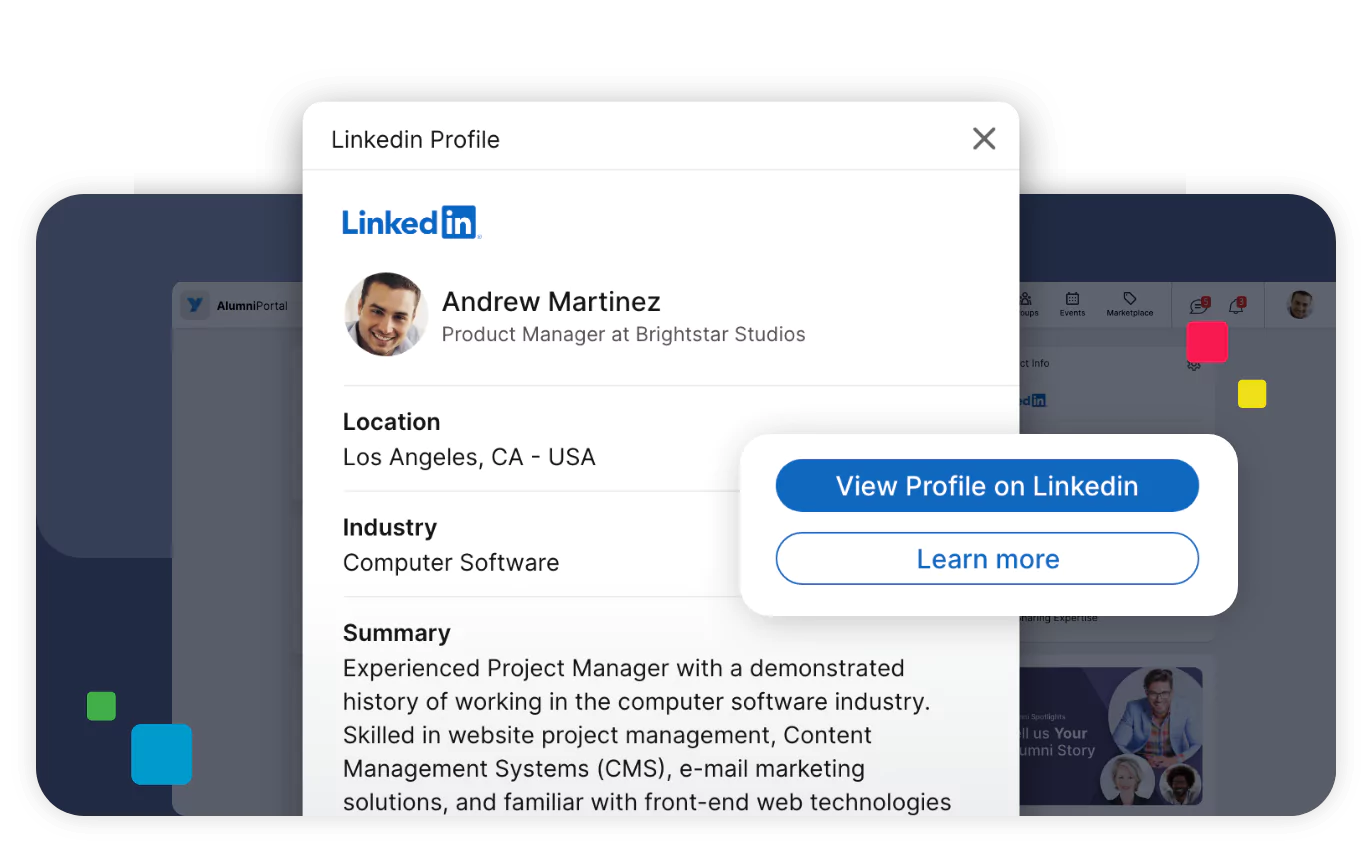This screenshot has width=1372, height=852.
Task: Click the unread message count badge
Action: point(1206,301)
